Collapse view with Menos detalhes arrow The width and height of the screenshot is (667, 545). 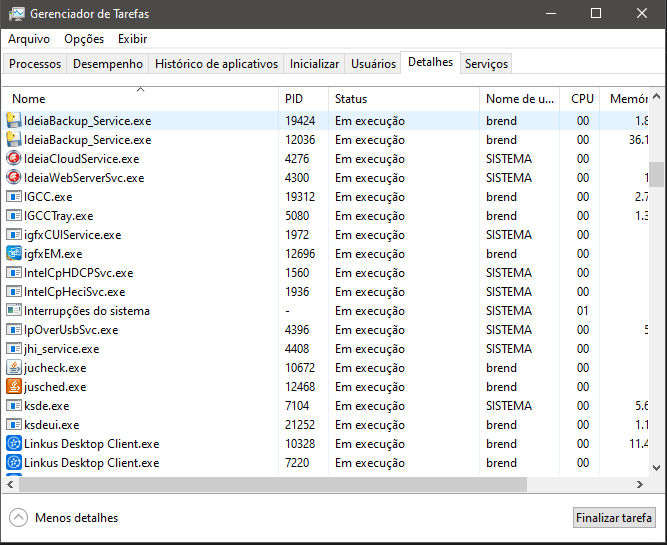tap(18, 517)
